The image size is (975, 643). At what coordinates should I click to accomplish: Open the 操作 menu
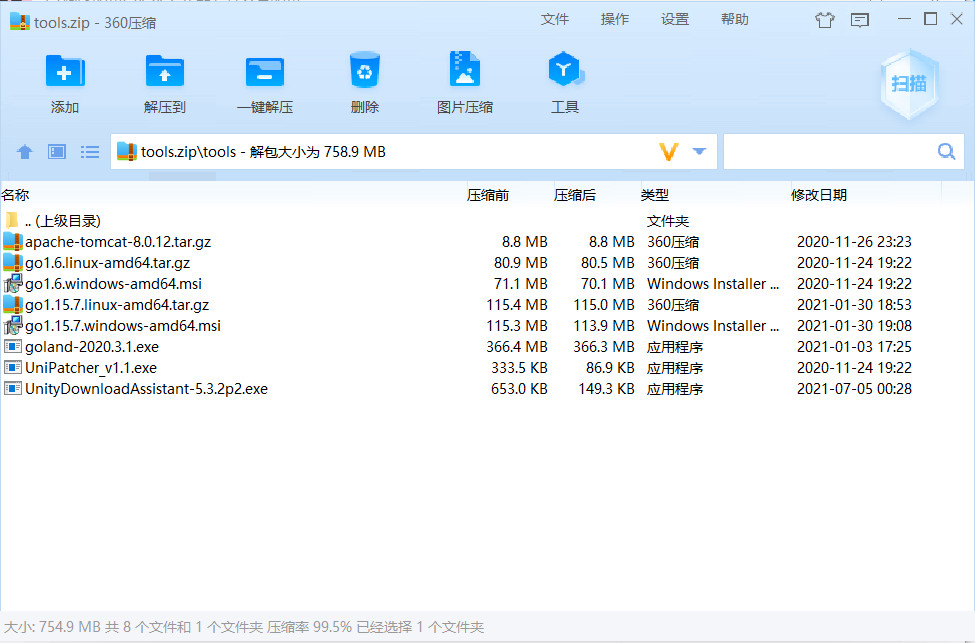point(615,19)
